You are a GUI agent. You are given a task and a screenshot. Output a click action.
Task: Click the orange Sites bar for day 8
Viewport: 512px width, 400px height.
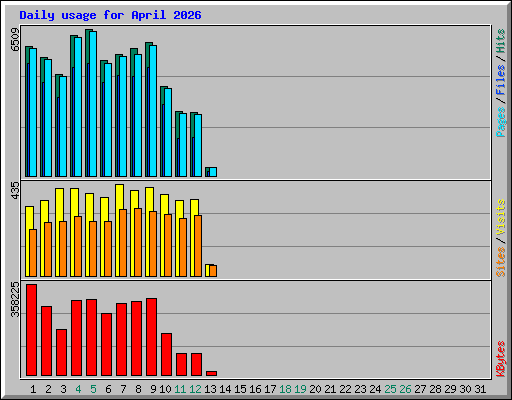[x=138, y=242]
